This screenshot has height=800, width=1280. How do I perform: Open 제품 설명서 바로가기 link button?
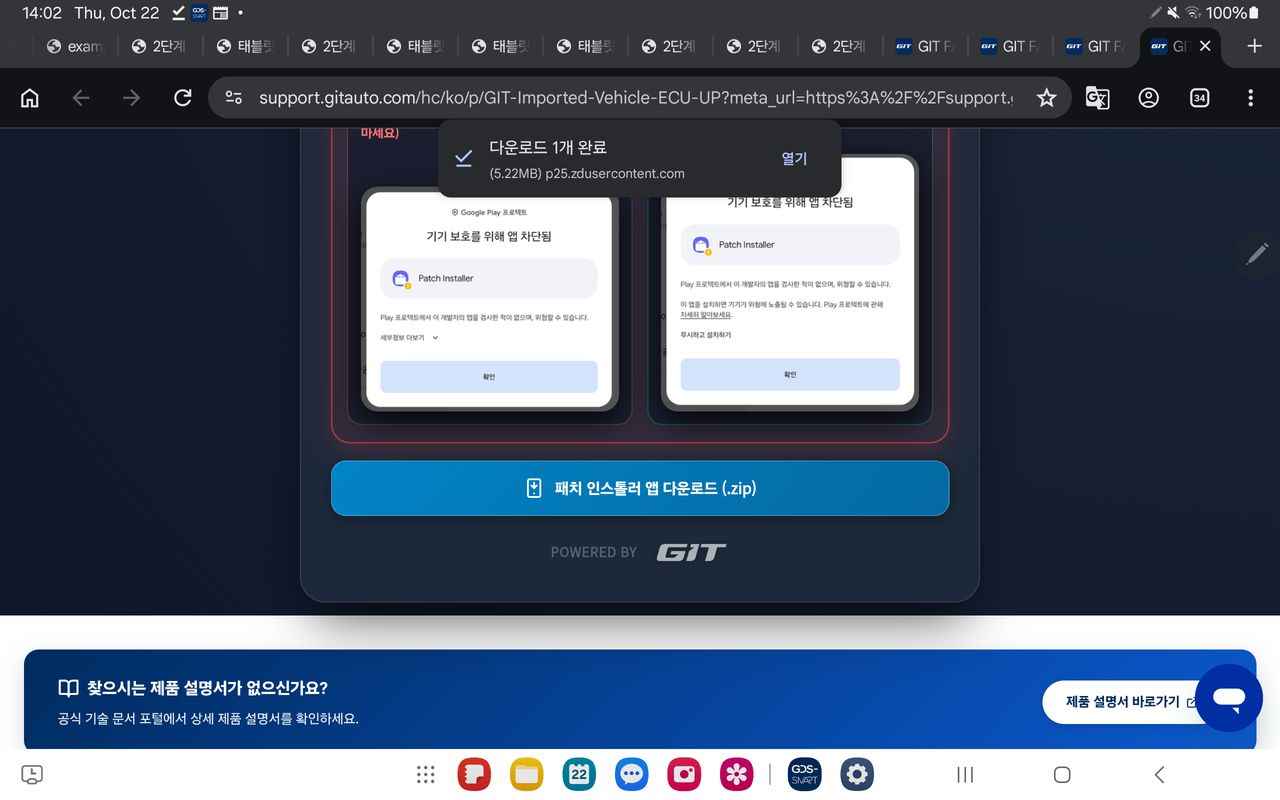1131,702
